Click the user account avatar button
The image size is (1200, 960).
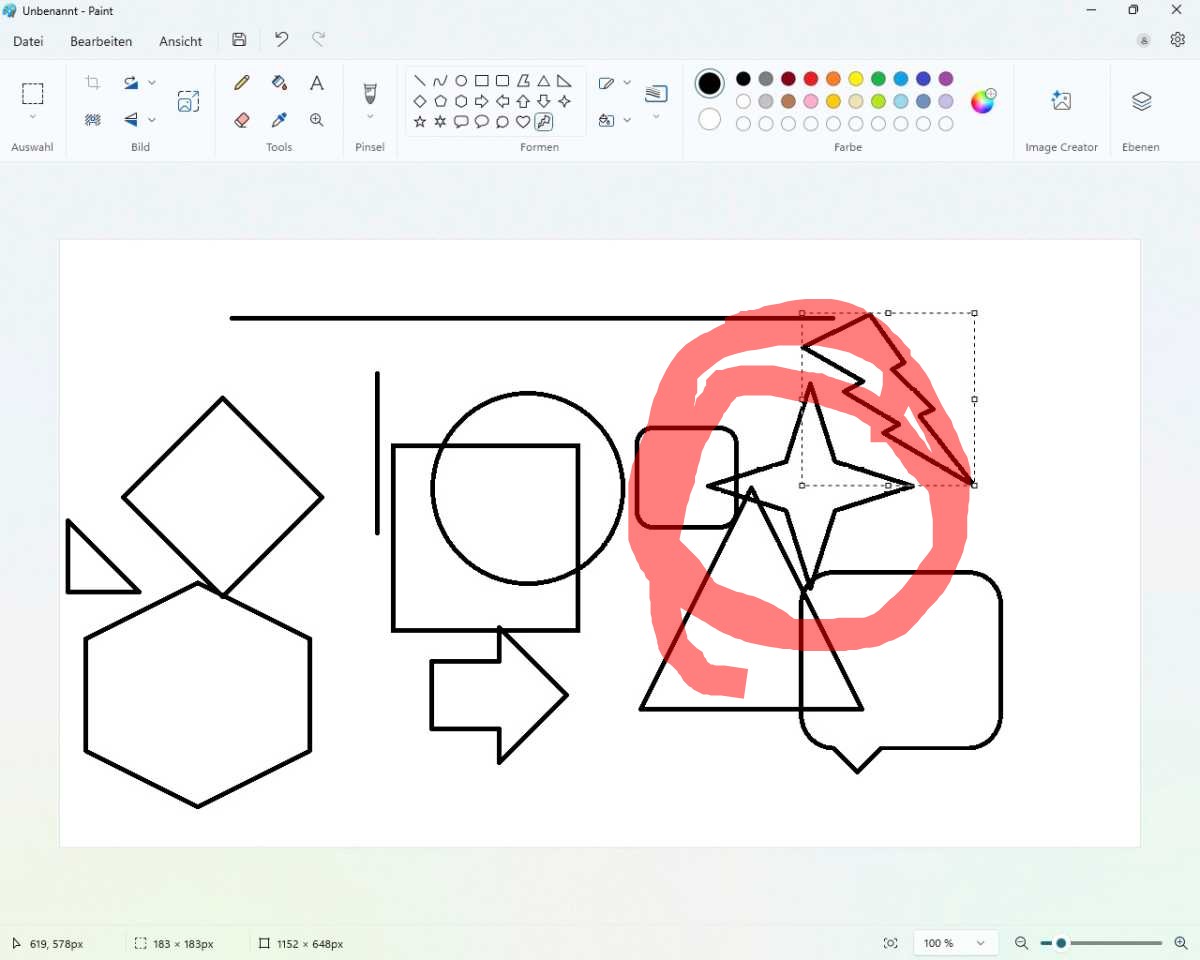coord(1144,40)
